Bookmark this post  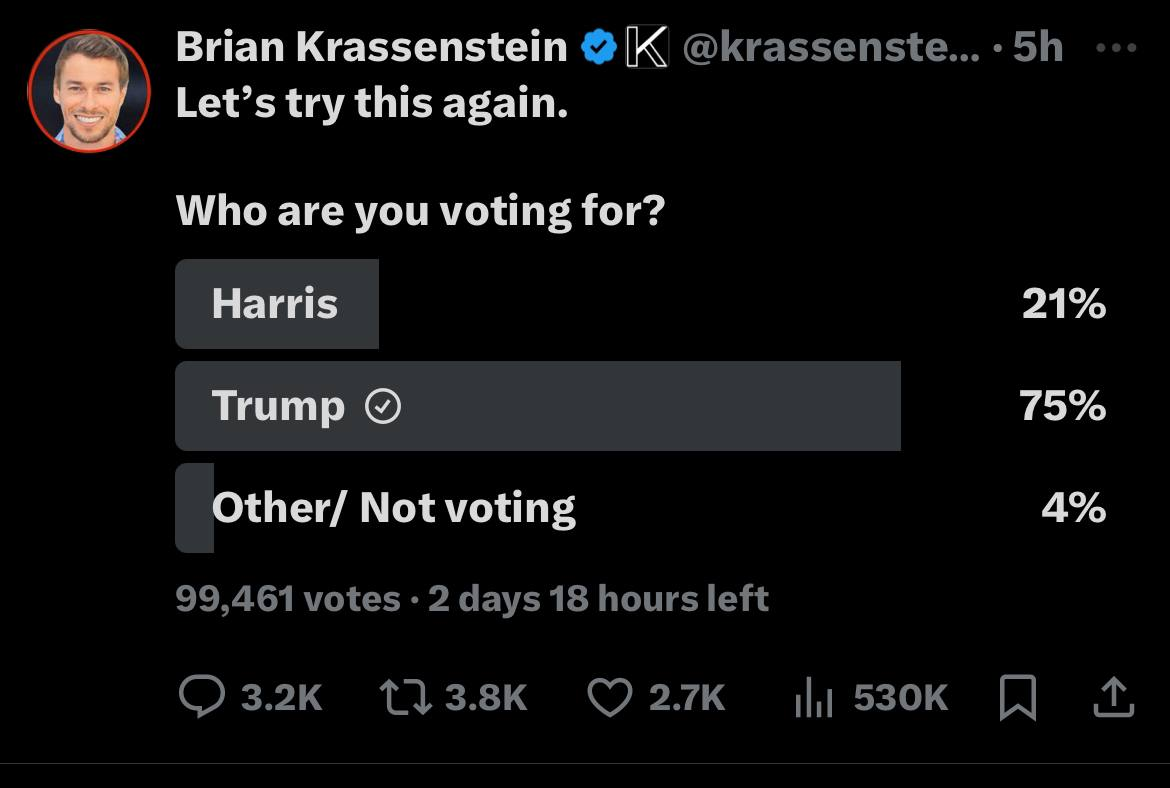tap(1017, 697)
